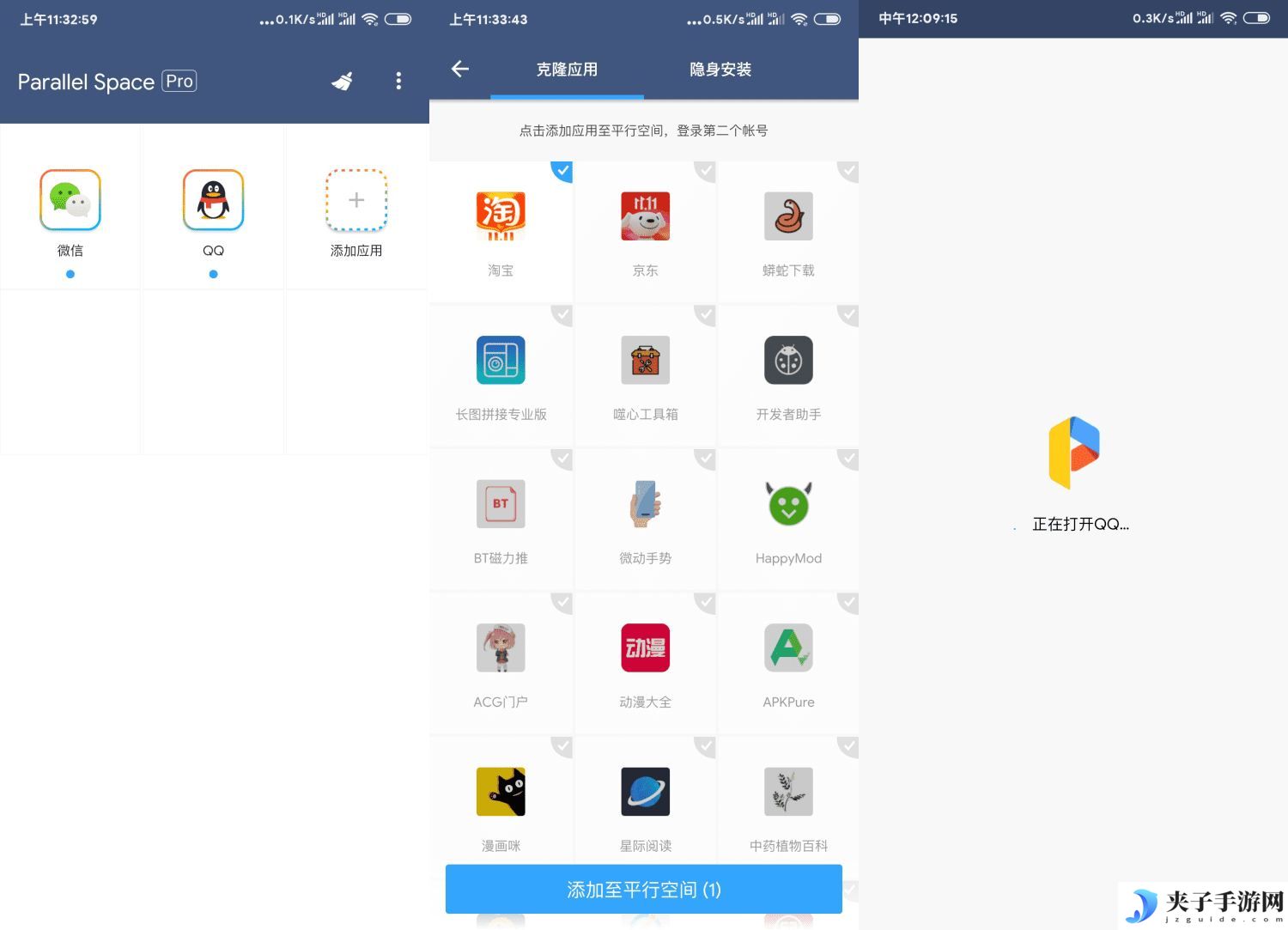This screenshot has width=1288, height=930.
Task: Check the APKPure selection checkmark
Action: pos(848,603)
